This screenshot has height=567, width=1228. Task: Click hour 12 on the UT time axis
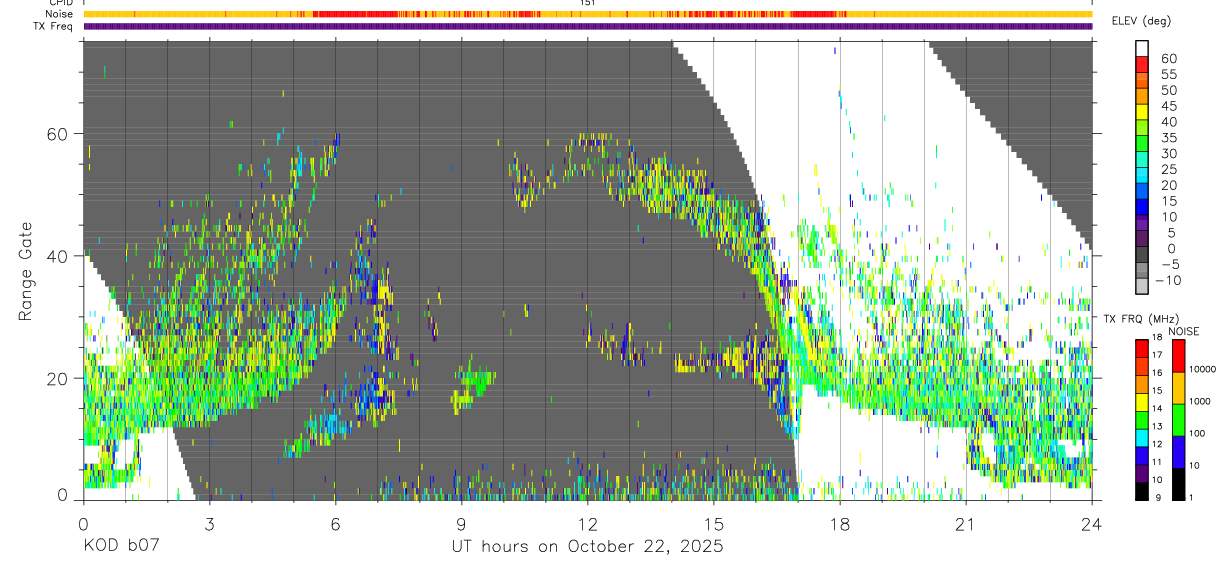pyautogui.click(x=587, y=523)
